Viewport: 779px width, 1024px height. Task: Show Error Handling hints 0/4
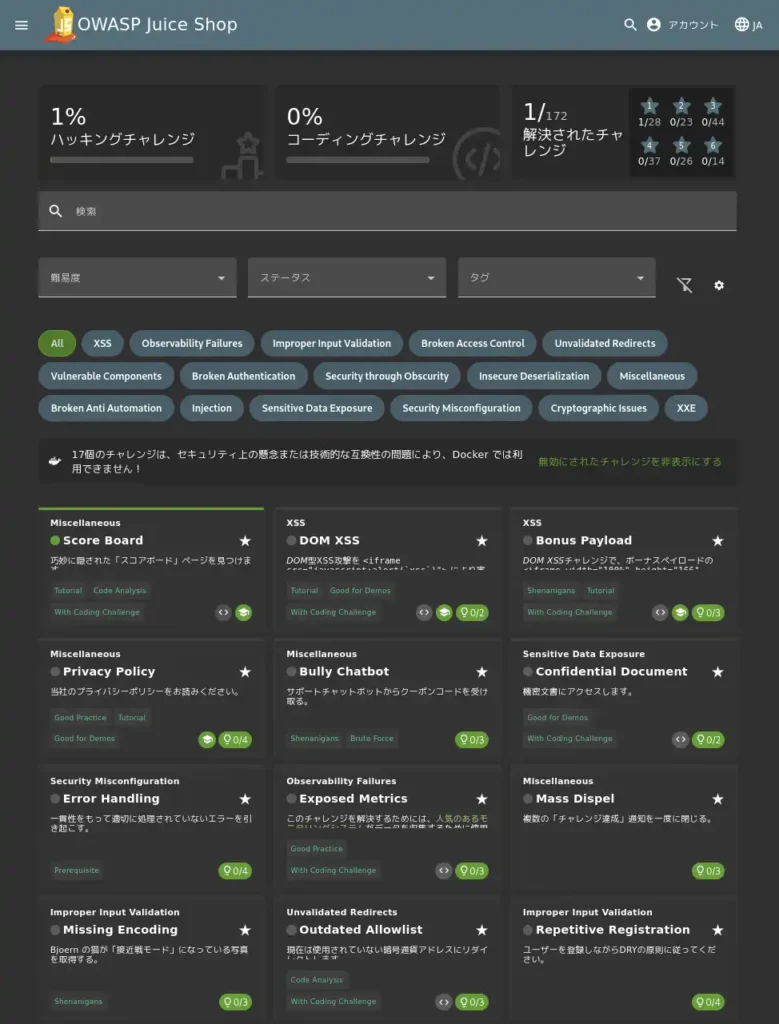[x=235, y=871]
